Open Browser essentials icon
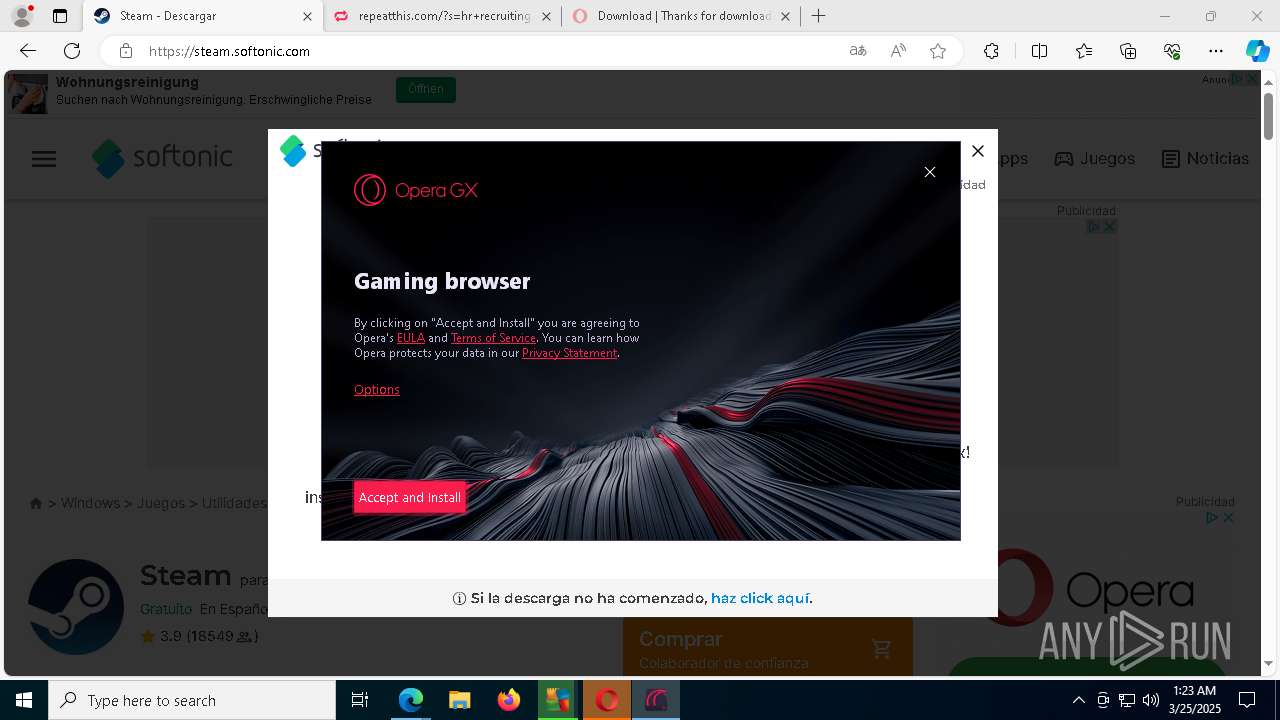 [1172, 51]
